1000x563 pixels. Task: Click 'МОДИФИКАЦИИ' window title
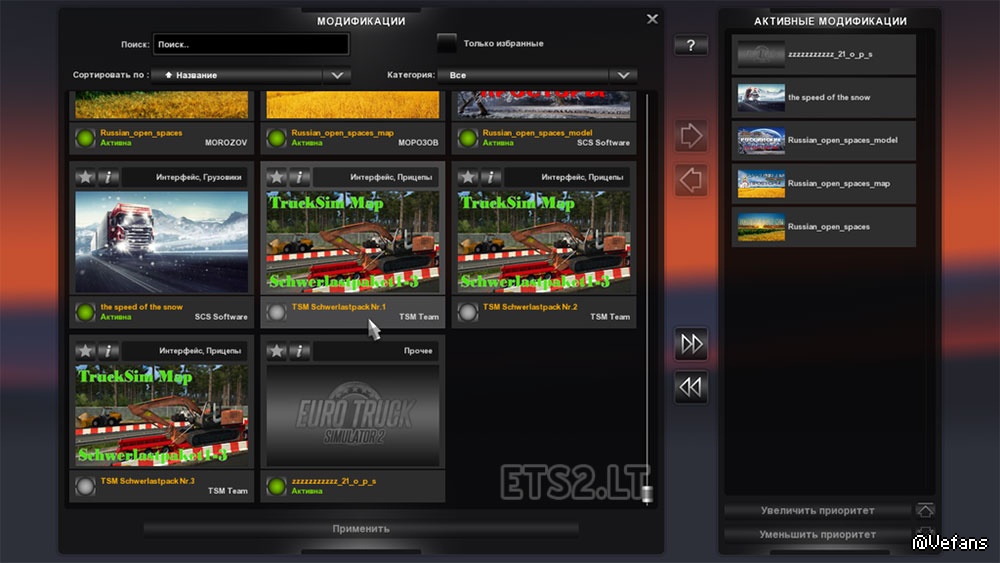coord(361,21)
